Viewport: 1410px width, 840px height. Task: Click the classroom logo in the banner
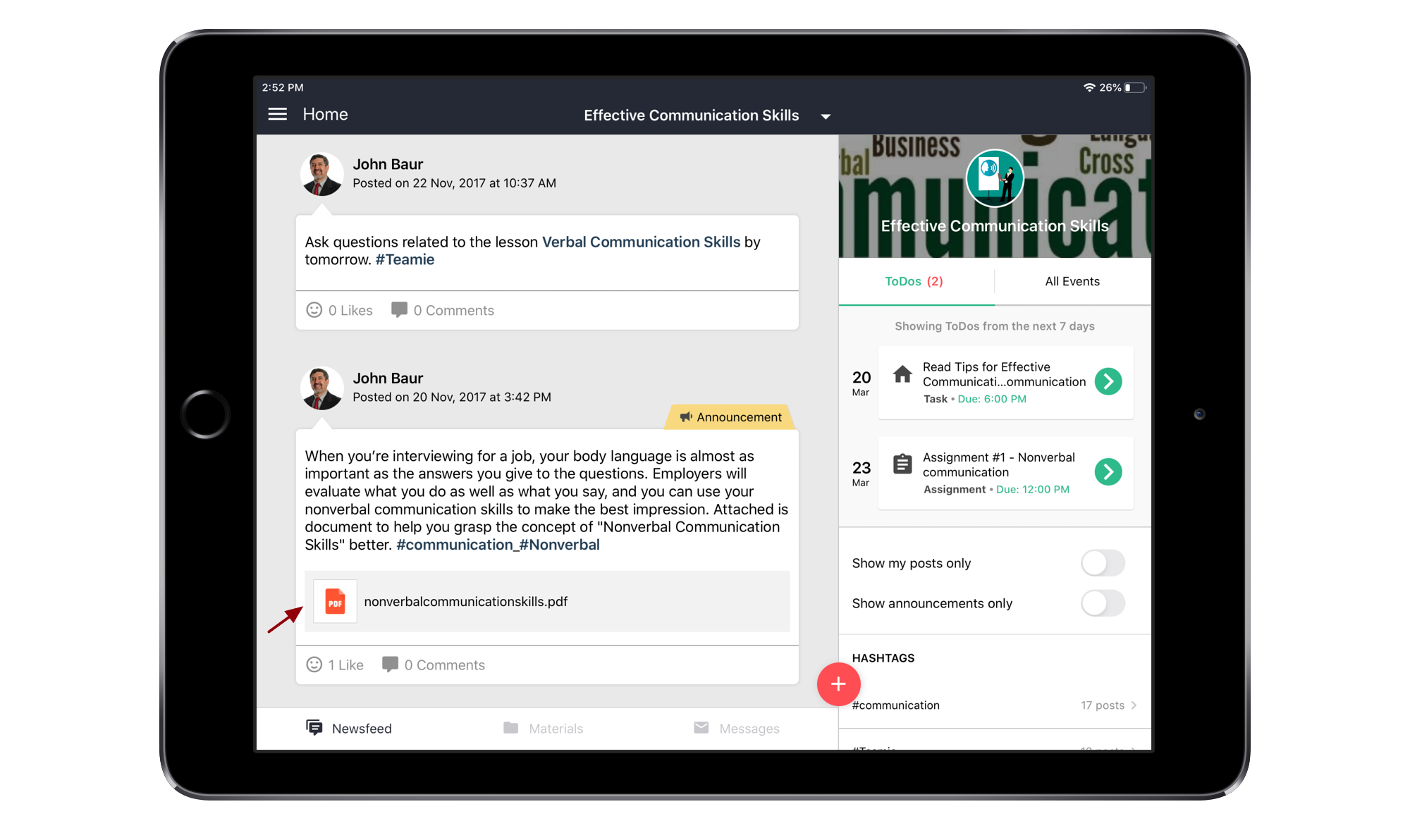[x=994, y=178]
